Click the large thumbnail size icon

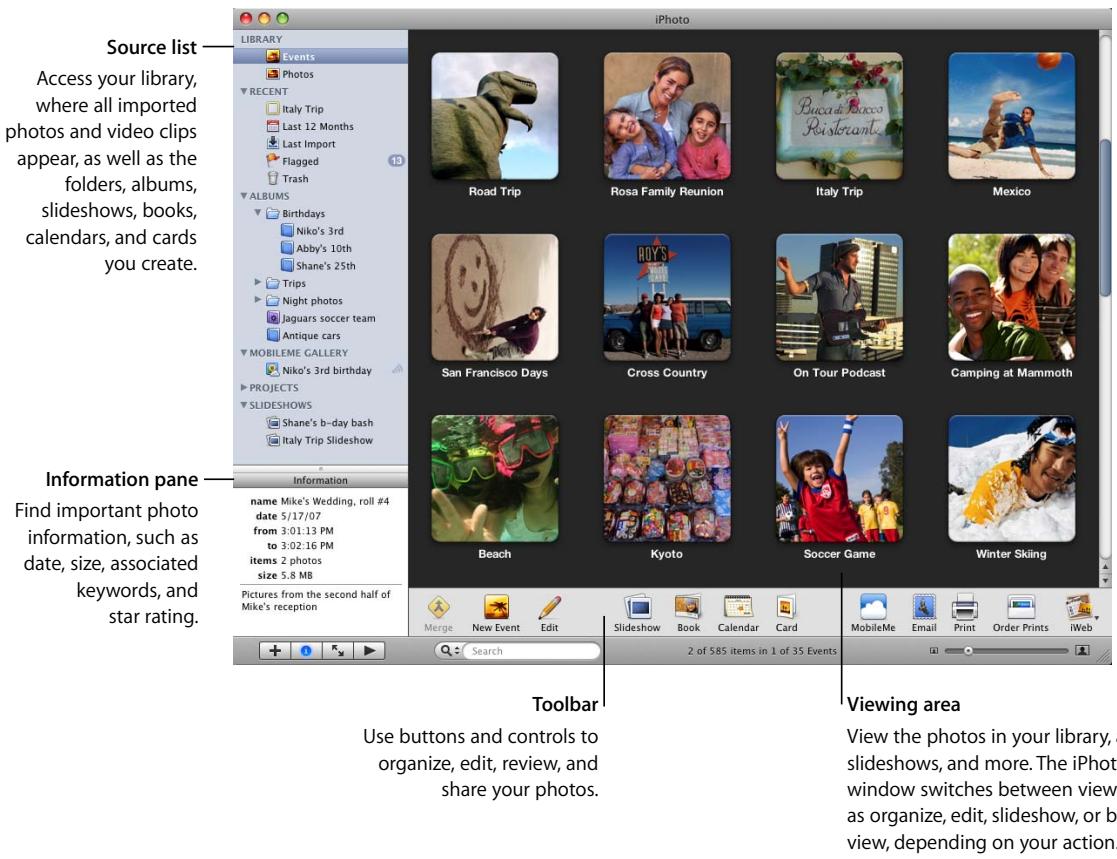click(1082, 650)
